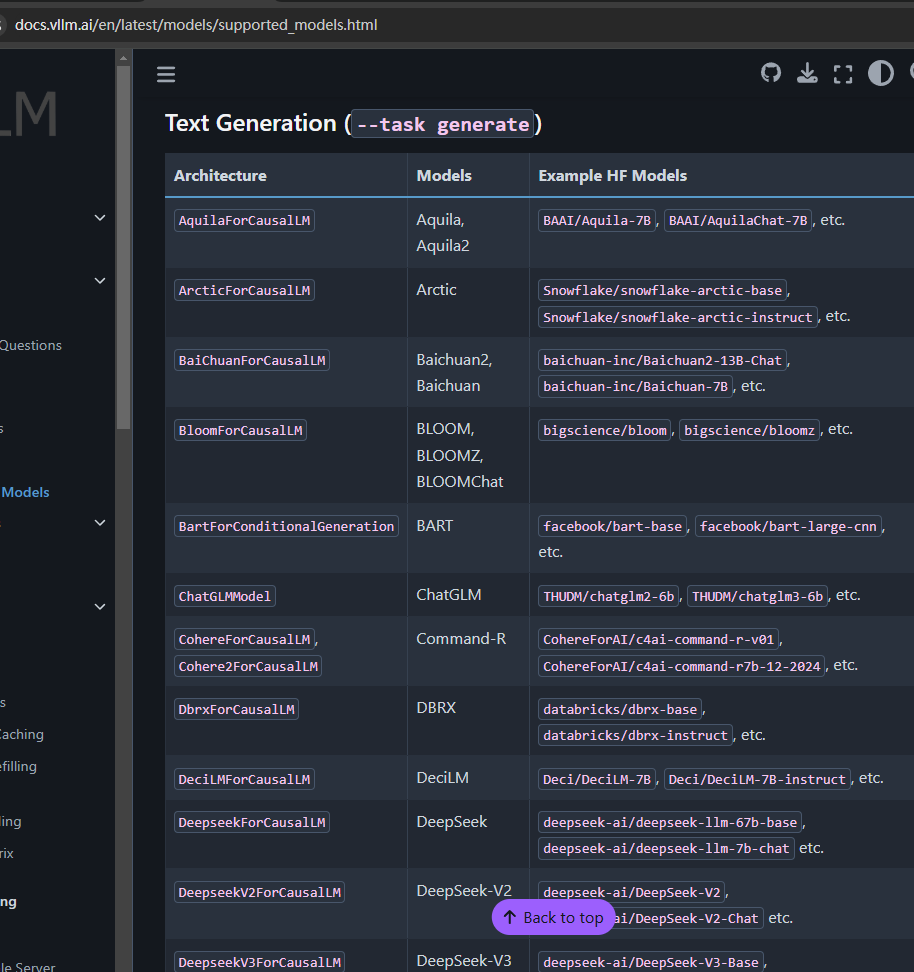
Task: Toggle the light/dark theme switch
Action: pyautogui.click(x=880, y=73)
